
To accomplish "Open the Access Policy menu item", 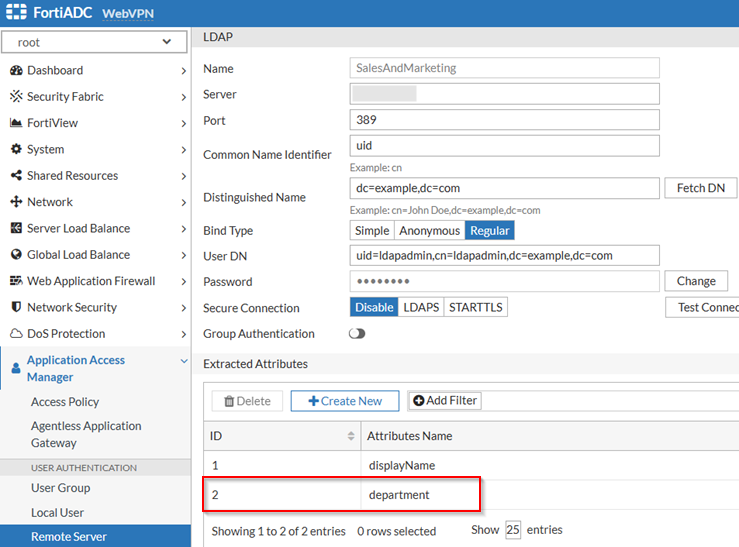I will coord(64,402).
